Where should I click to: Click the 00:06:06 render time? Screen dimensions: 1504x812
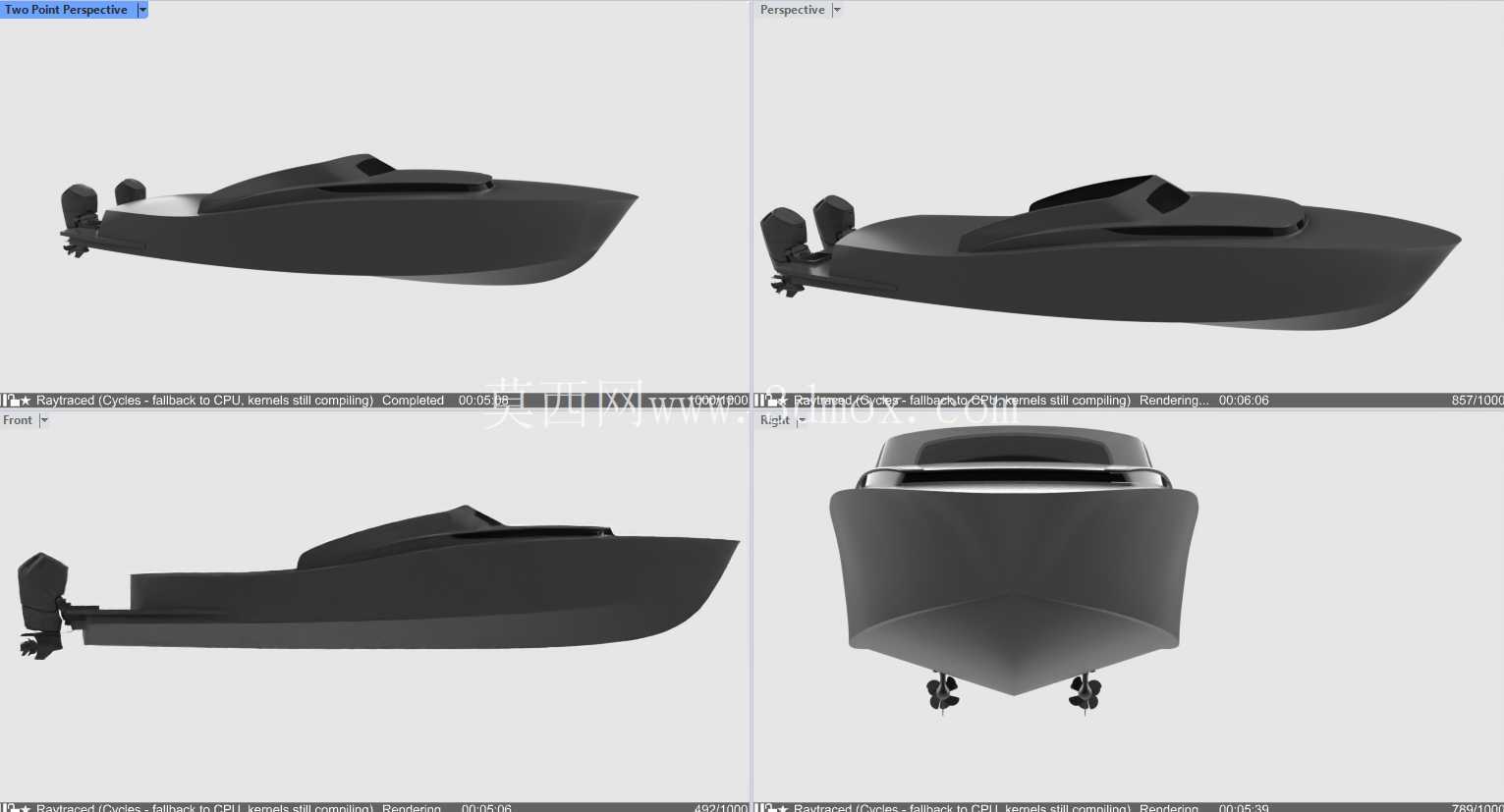1244,401
